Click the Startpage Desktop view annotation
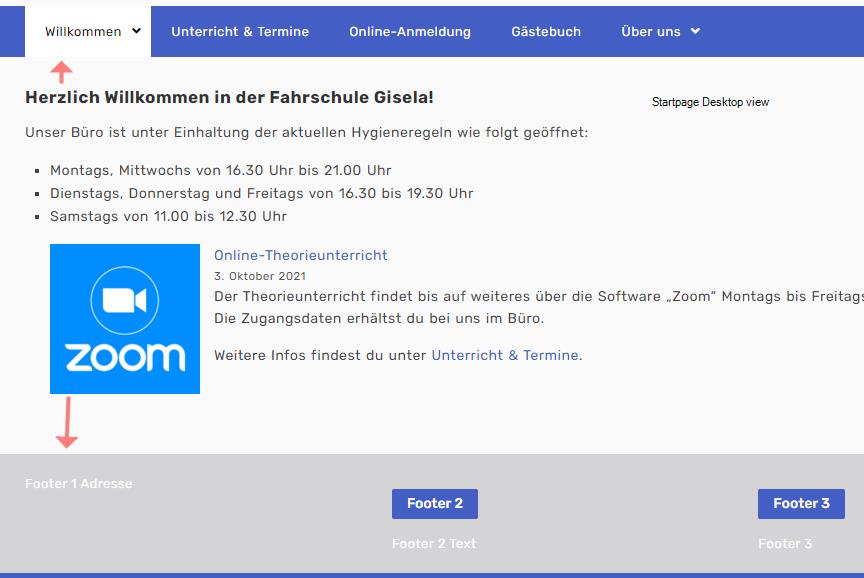The image size is (864, 578). pos(710,102)
